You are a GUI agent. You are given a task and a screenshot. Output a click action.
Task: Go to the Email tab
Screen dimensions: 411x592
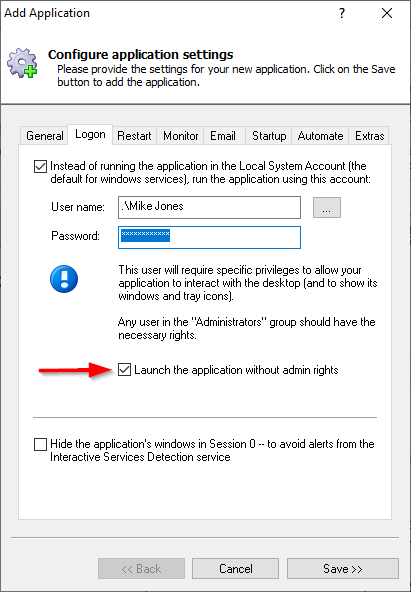coord(223,136)
